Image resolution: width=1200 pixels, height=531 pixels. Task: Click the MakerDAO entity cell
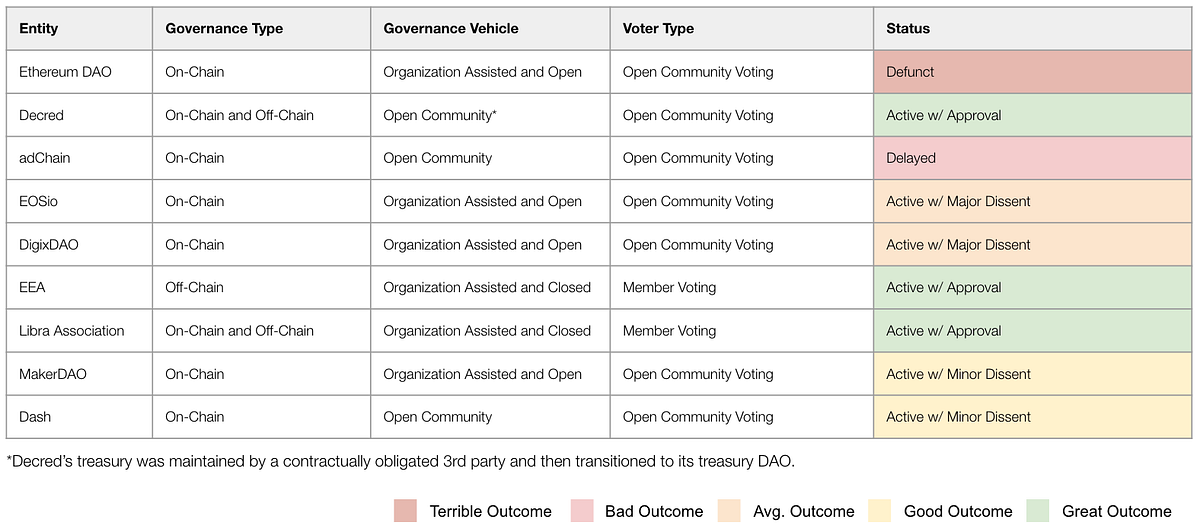tap(79, 373)
